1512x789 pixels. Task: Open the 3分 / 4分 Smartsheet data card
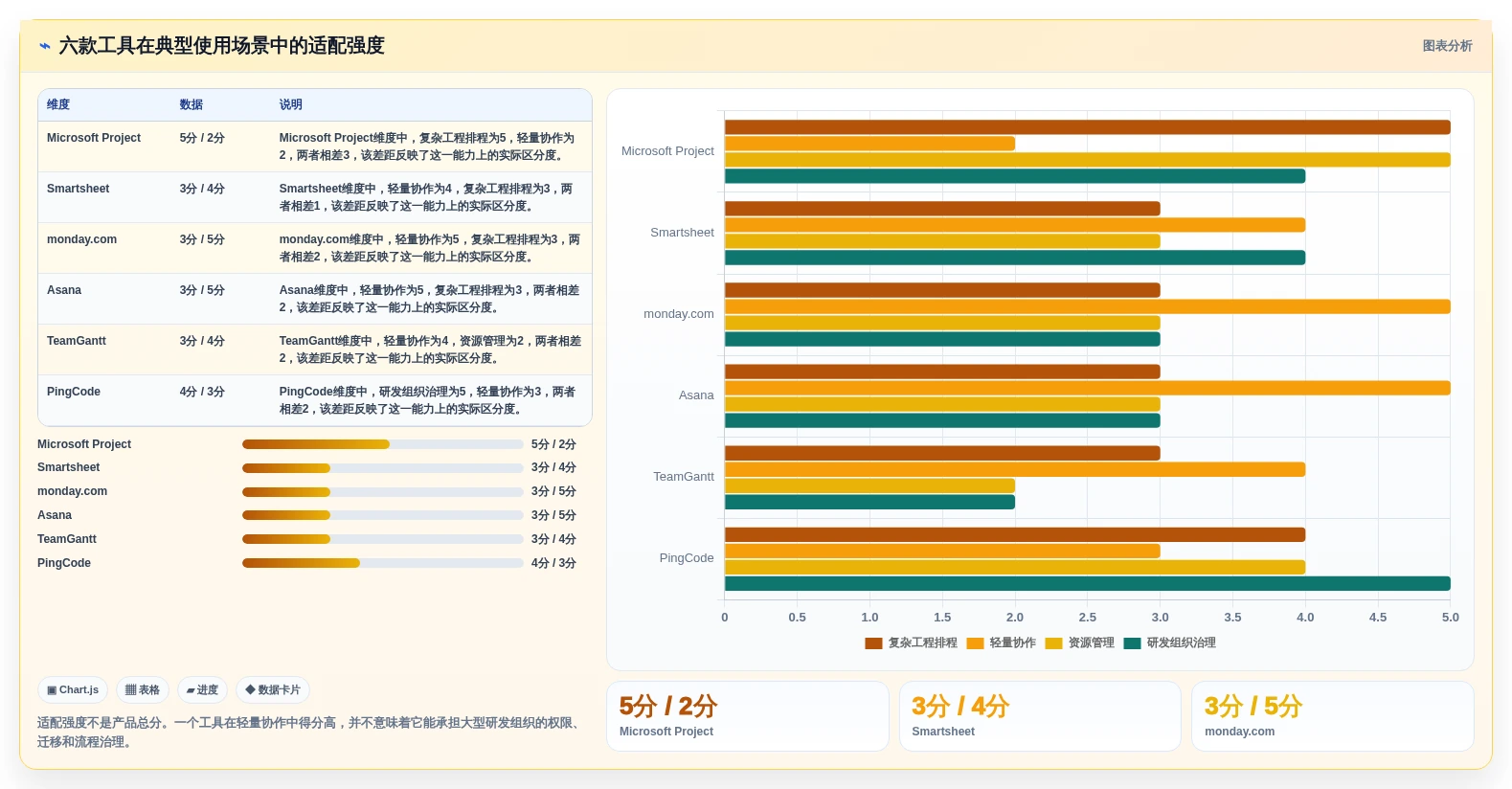click(1040, 716)
